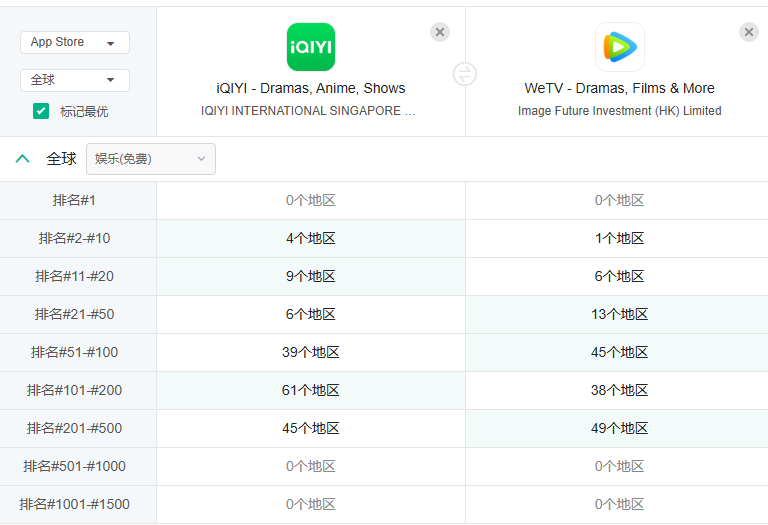Swap the two compared apps
This screenshot has height=525, width=768.
pyautogui.click(x=465, y=74)
